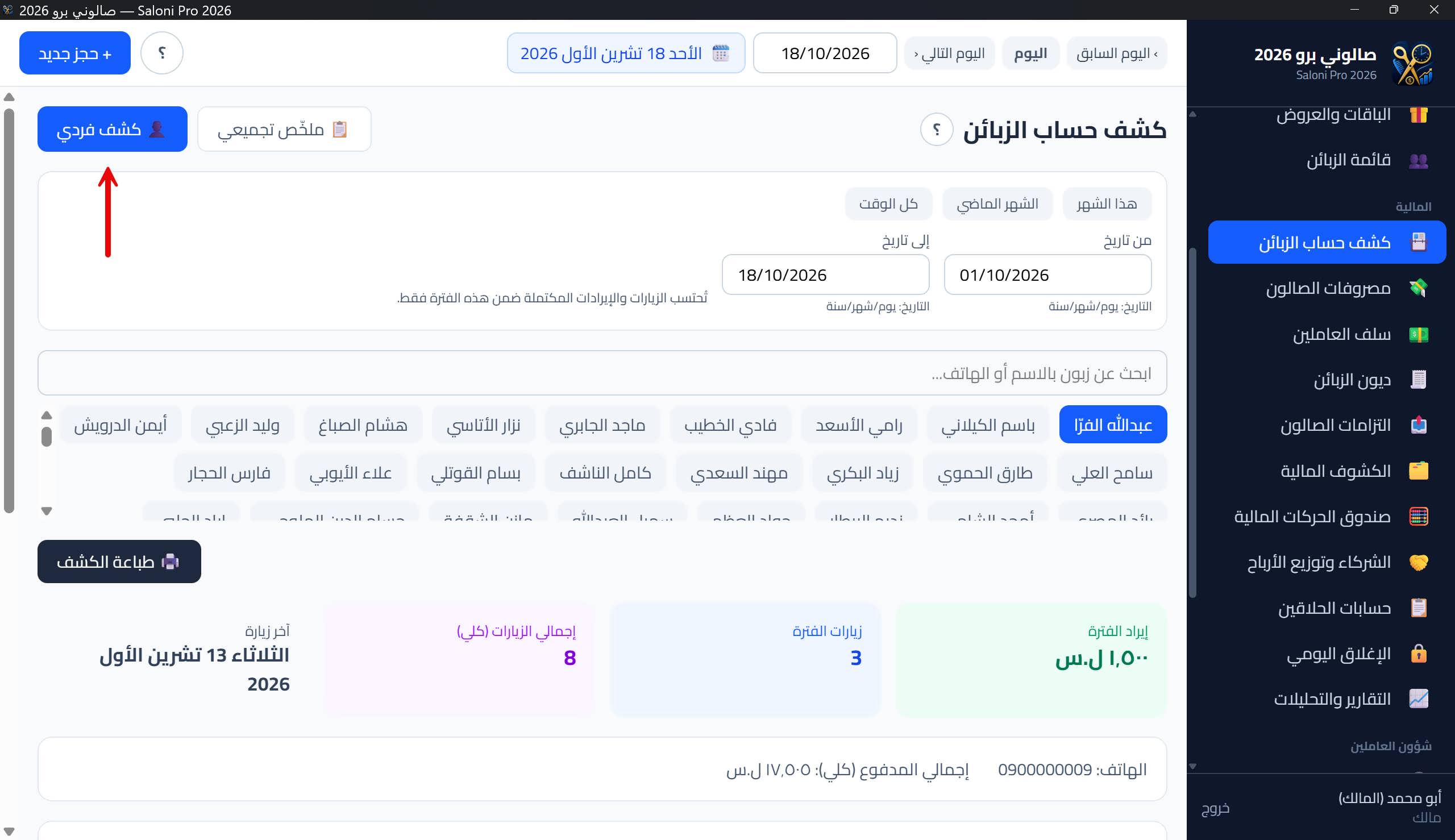1455x840 pixels.
Task: Jump to اليوم button
Action: coord(1030,53)
